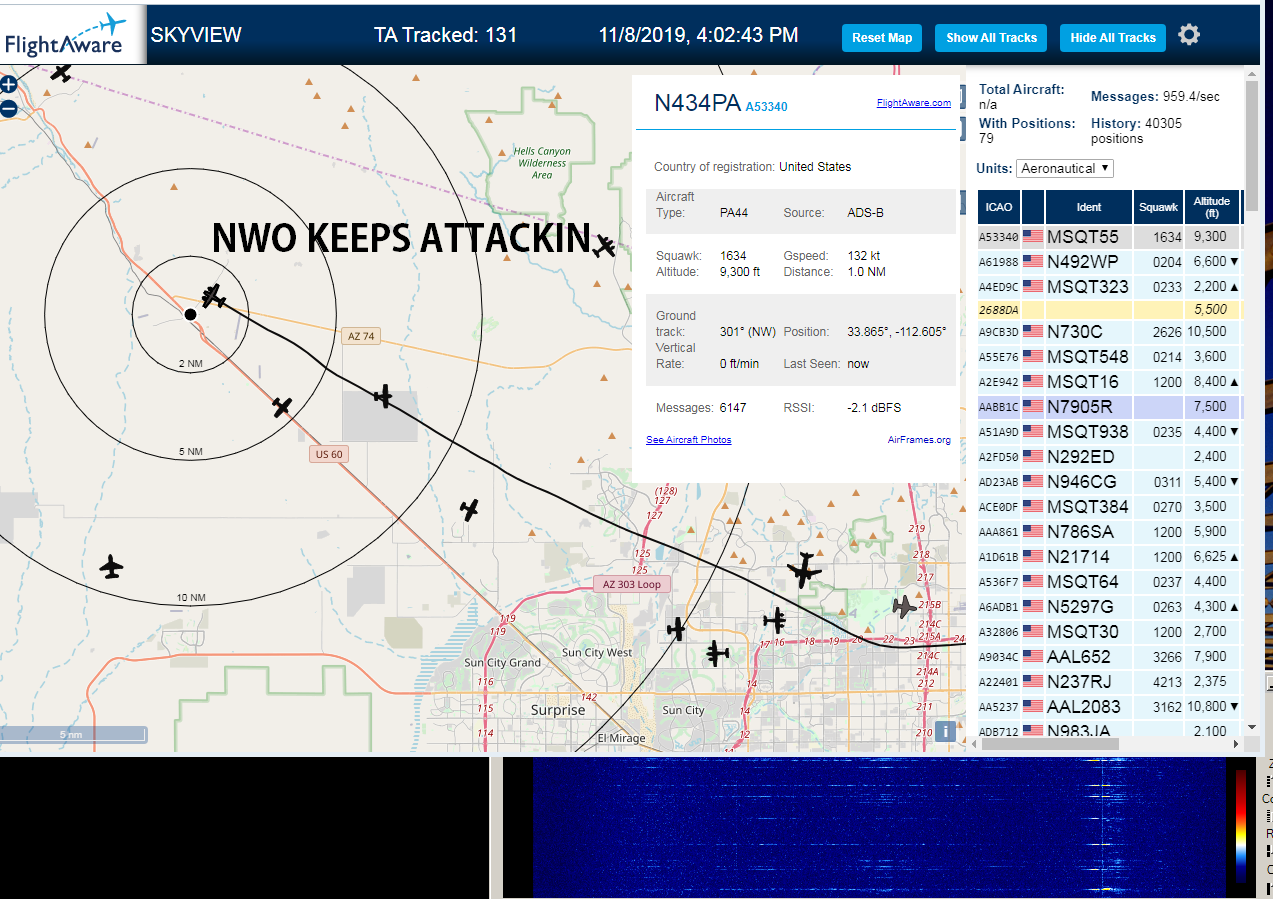Select the aircraft icon above the Sun City label
Image resolution: width=1273 pixels, height=899 pixels.
[x=716, y=654]
